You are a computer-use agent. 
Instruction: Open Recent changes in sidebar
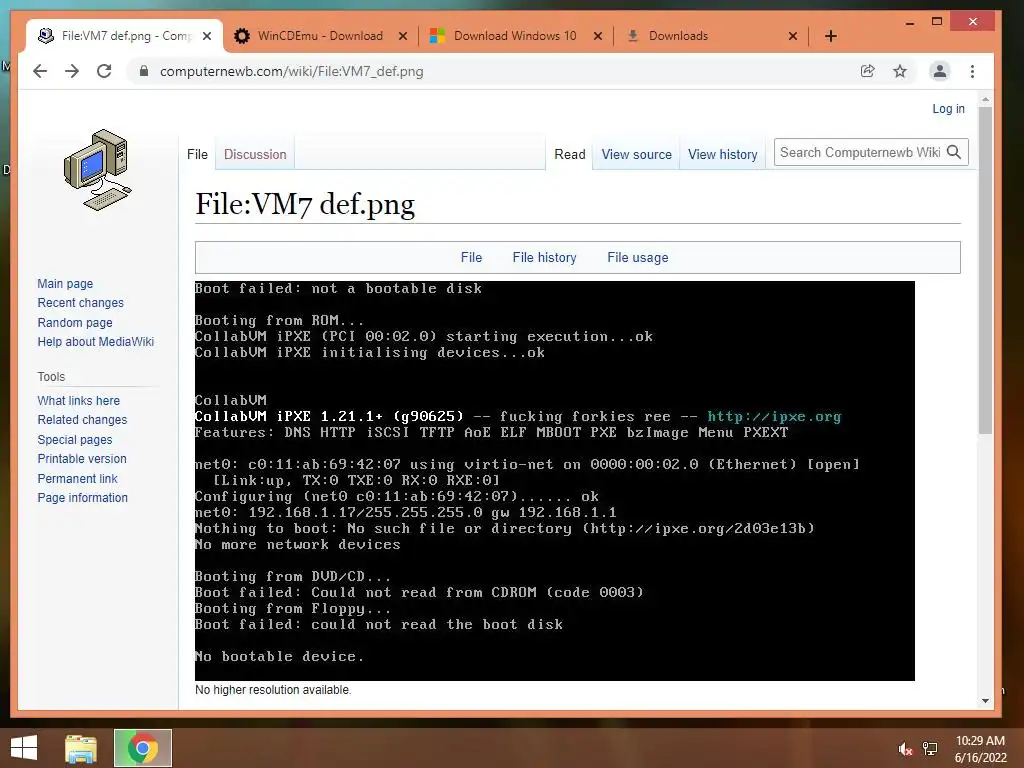click(80, 302)
